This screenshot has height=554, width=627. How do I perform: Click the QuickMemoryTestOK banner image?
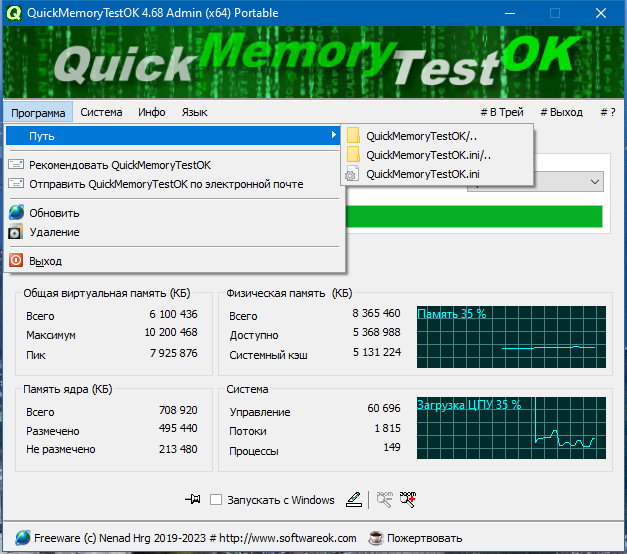[x=314, y=62]
